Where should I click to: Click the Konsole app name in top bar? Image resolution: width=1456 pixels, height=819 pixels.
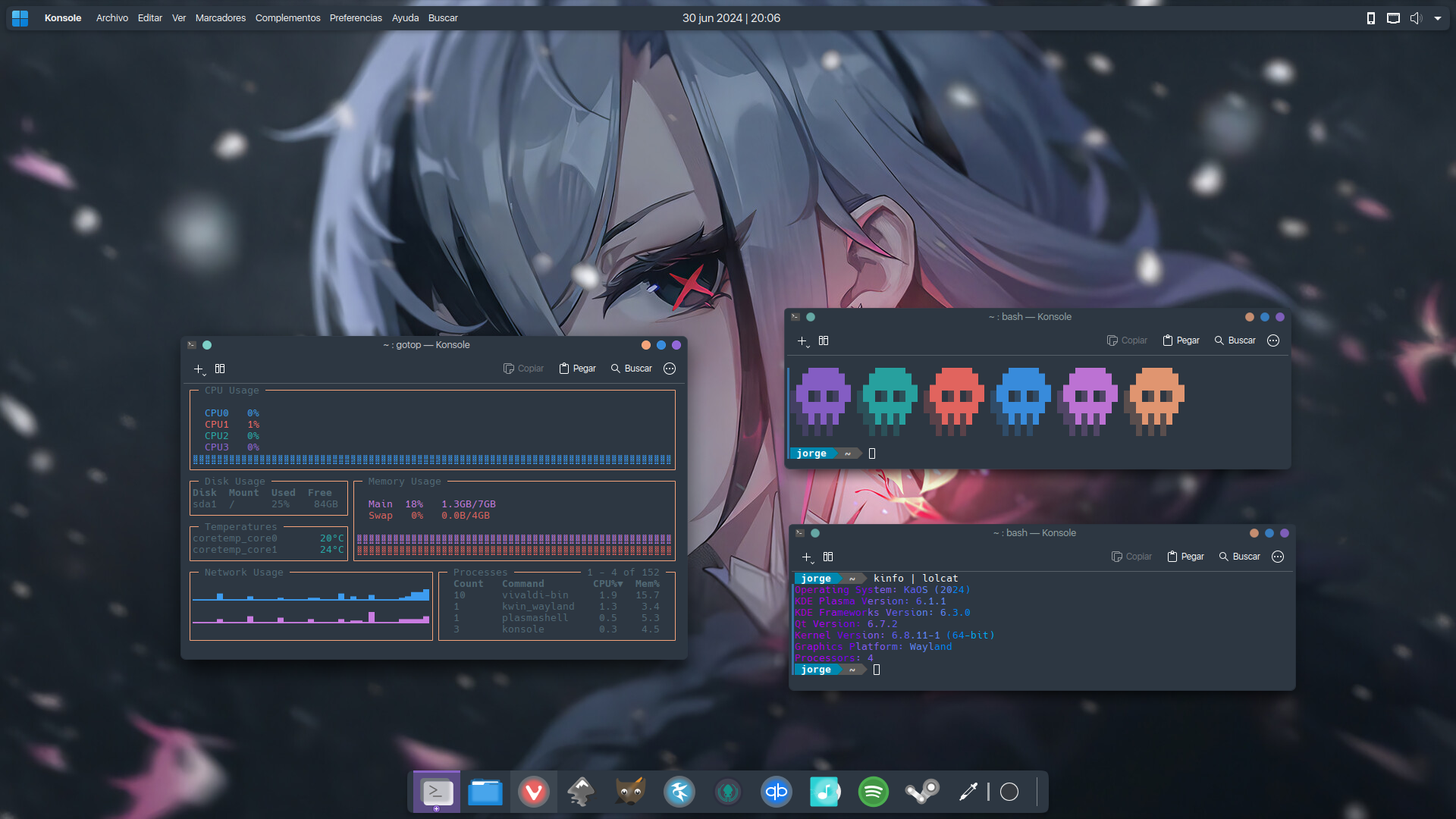(63, 18)
